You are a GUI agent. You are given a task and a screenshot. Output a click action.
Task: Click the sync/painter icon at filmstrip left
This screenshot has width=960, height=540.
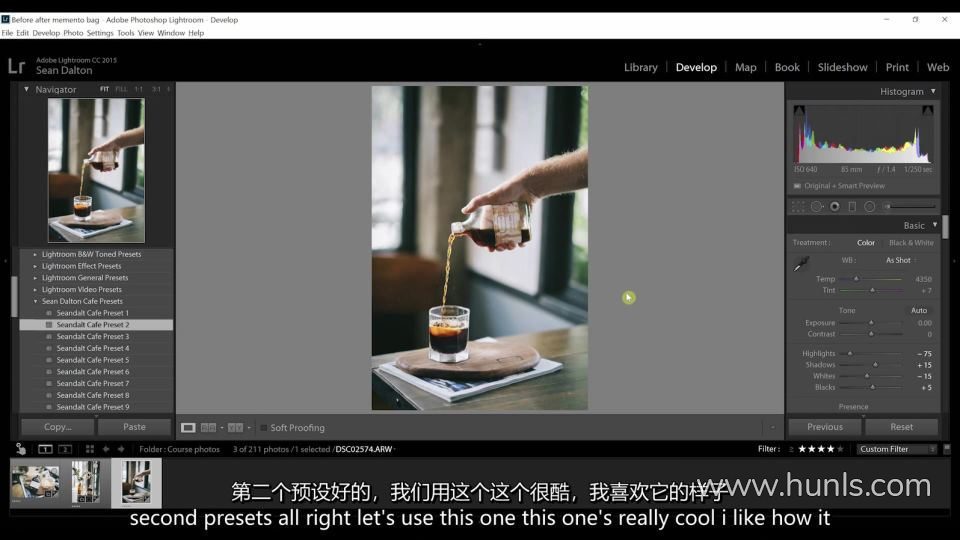(20, 449)
